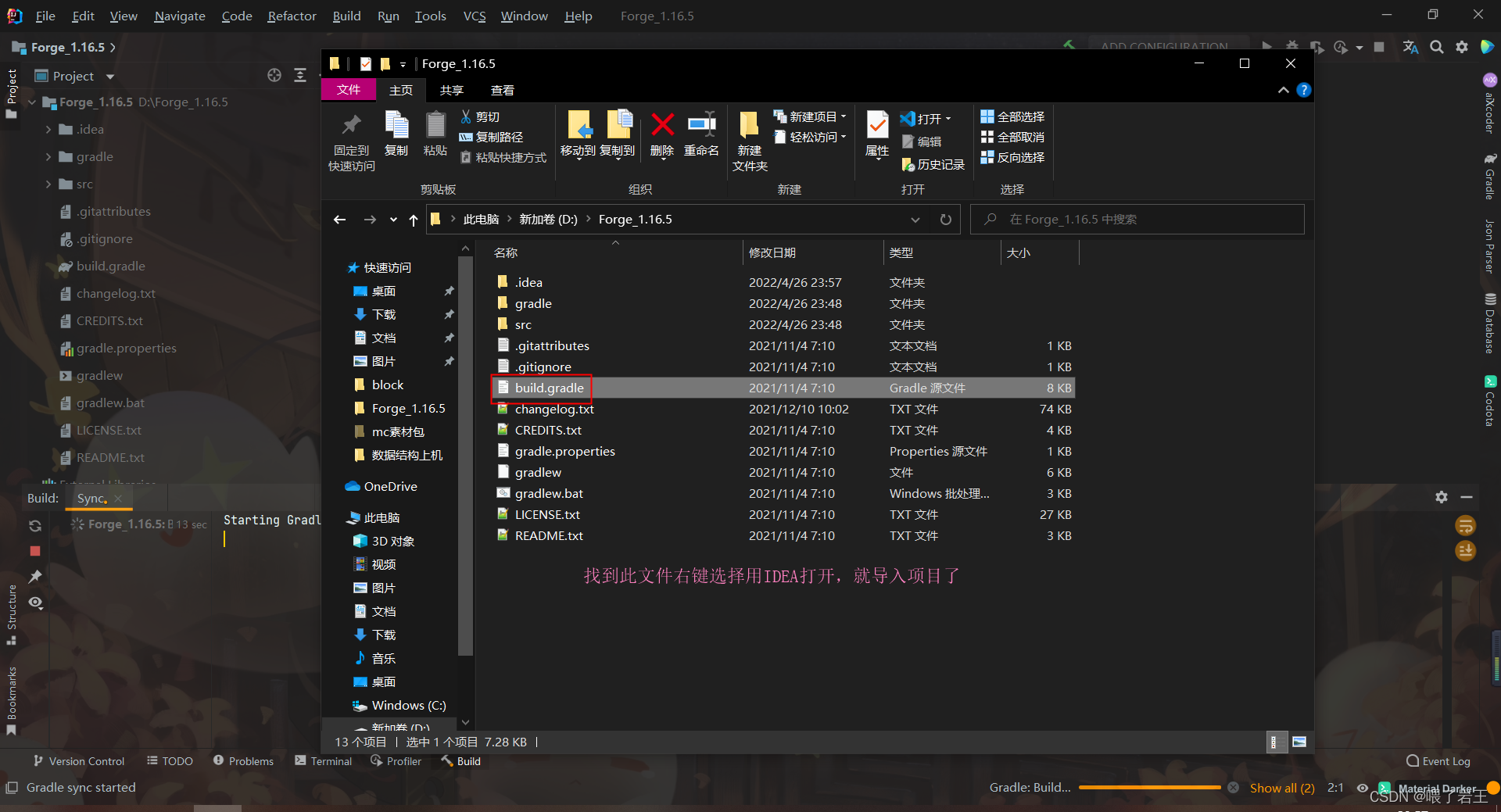Expand the src folder in Project tree
This screenshot has width=1501, height=812.
click(x=48, y=184)
